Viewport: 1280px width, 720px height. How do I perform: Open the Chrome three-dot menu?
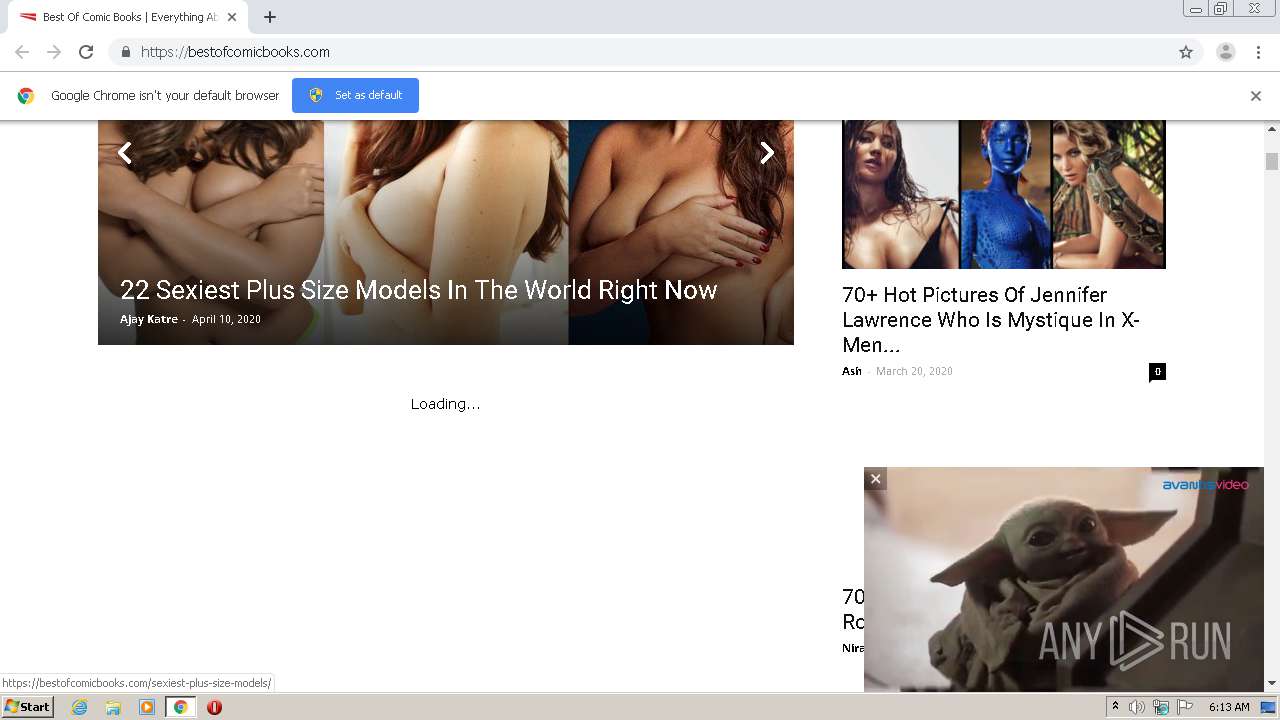(x=1258, y=52)
